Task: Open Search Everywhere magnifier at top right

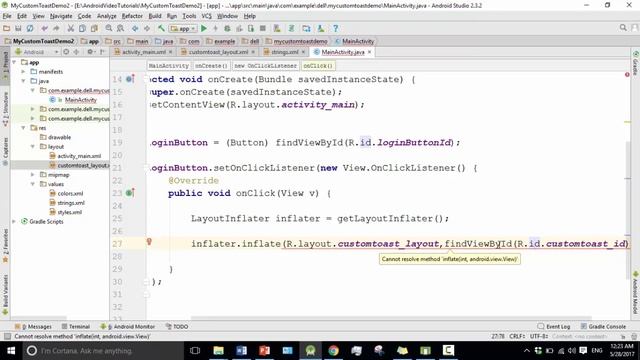Action: click(623, 28)
